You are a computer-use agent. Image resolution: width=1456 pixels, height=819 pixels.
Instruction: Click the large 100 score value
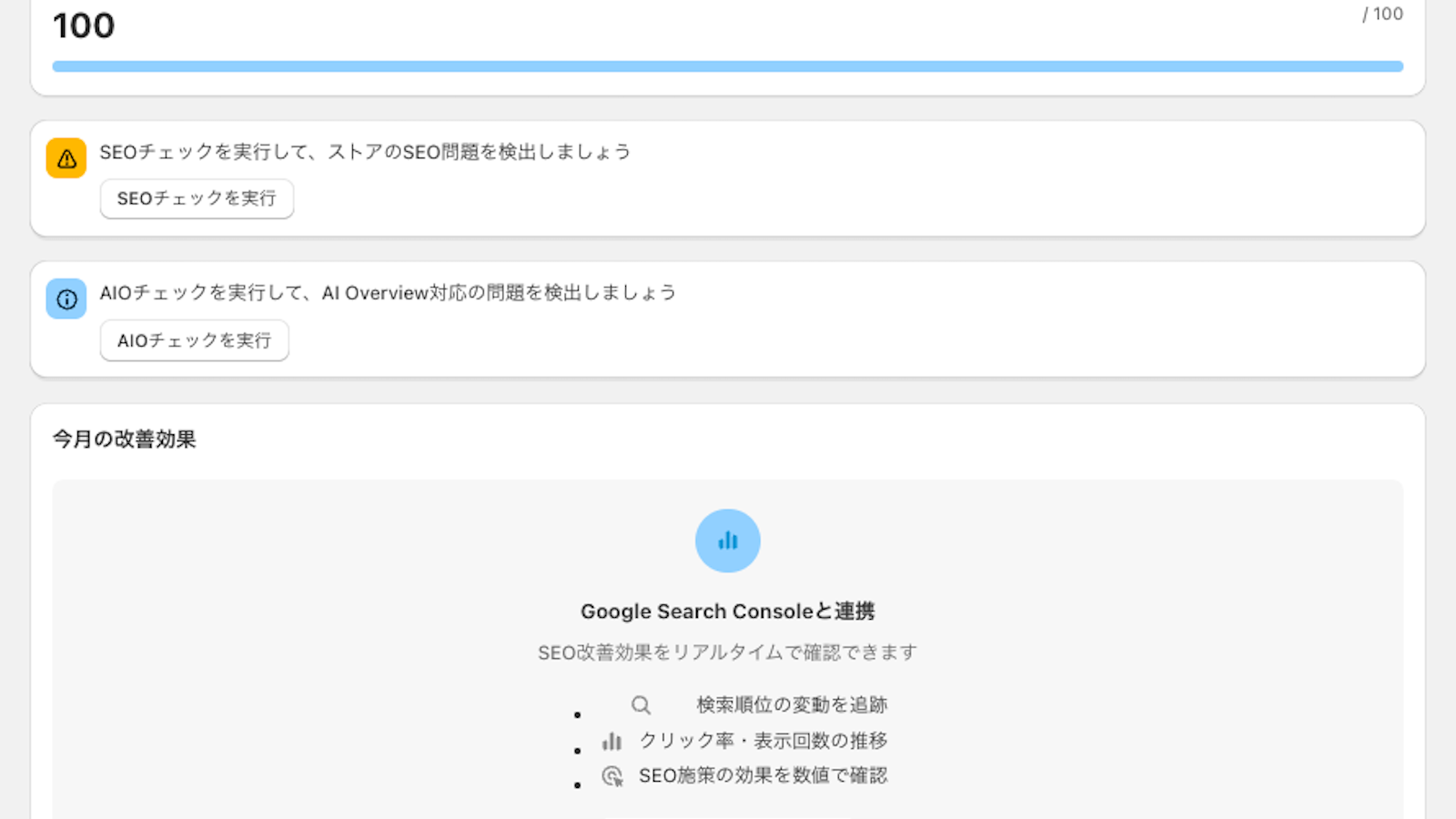[84, 25]
